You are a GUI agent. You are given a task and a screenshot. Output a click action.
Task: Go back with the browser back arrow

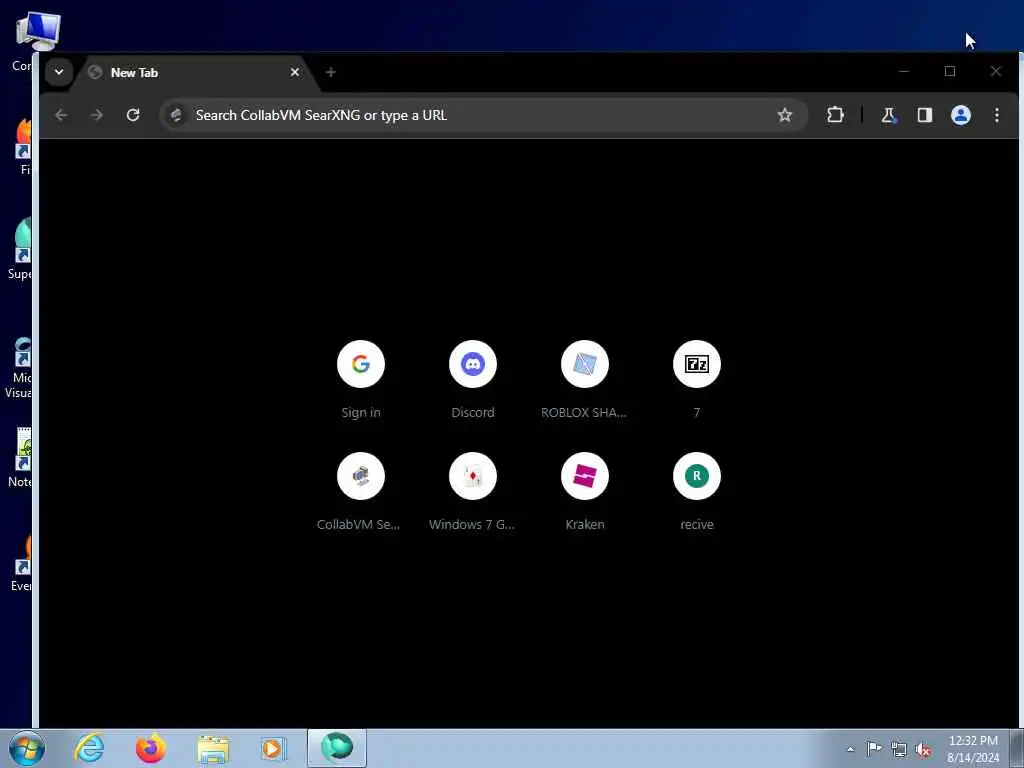[x=61, y=115]
